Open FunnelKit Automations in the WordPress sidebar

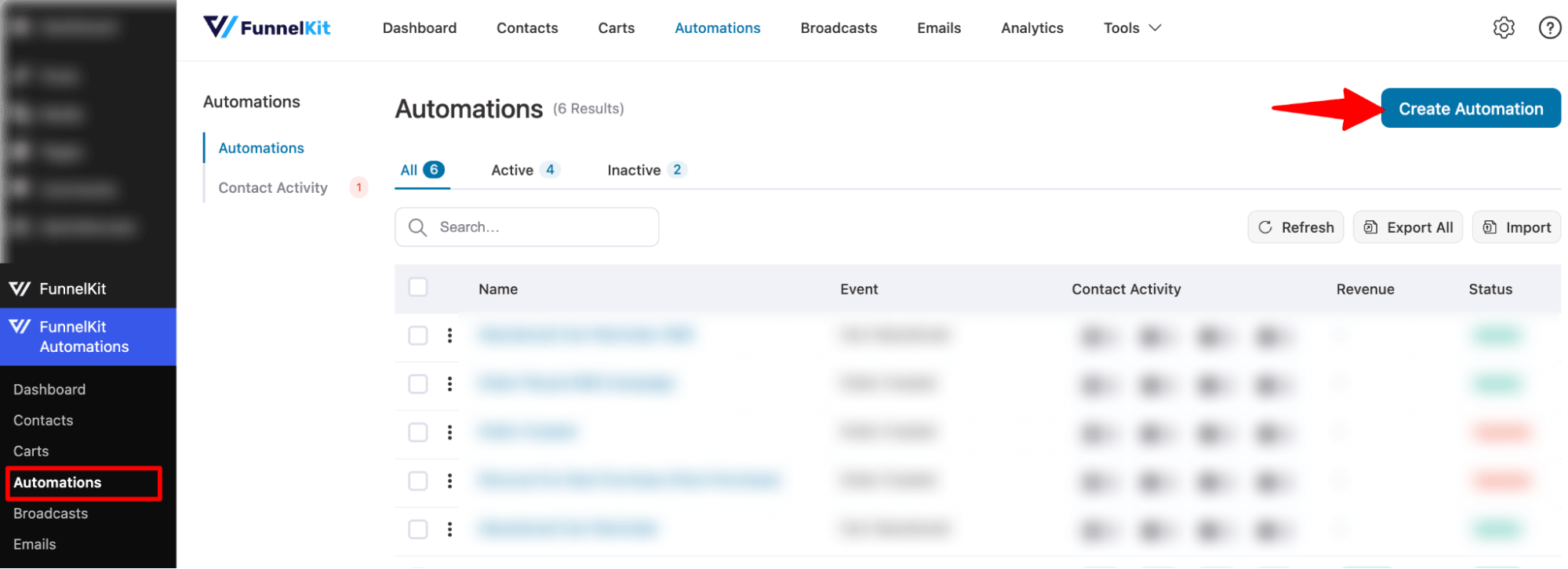pyautogui.click(x=88, y=337)
